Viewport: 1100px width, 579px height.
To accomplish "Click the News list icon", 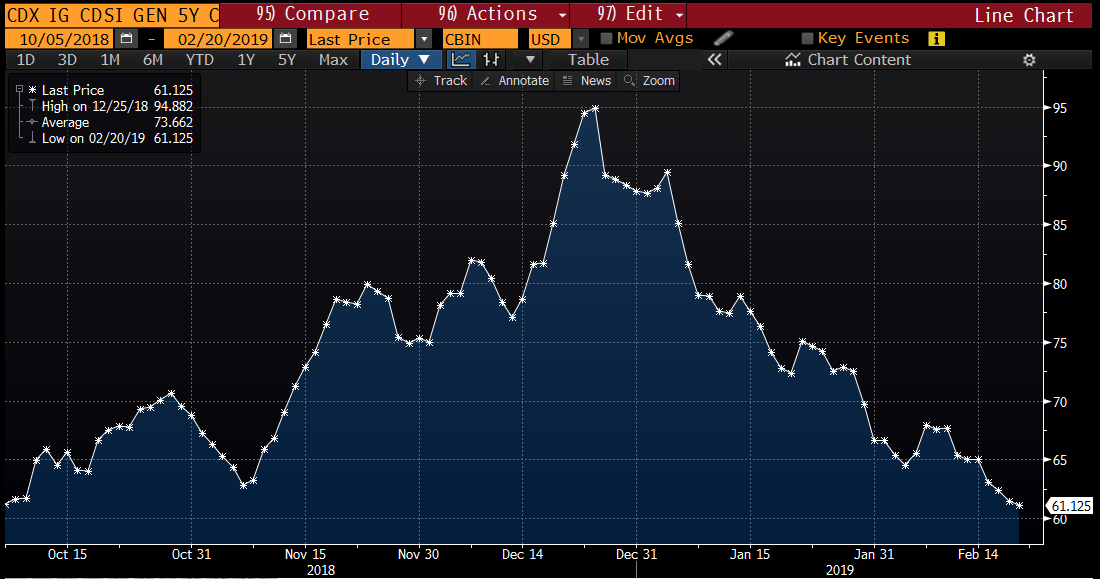I will point(568,81).
